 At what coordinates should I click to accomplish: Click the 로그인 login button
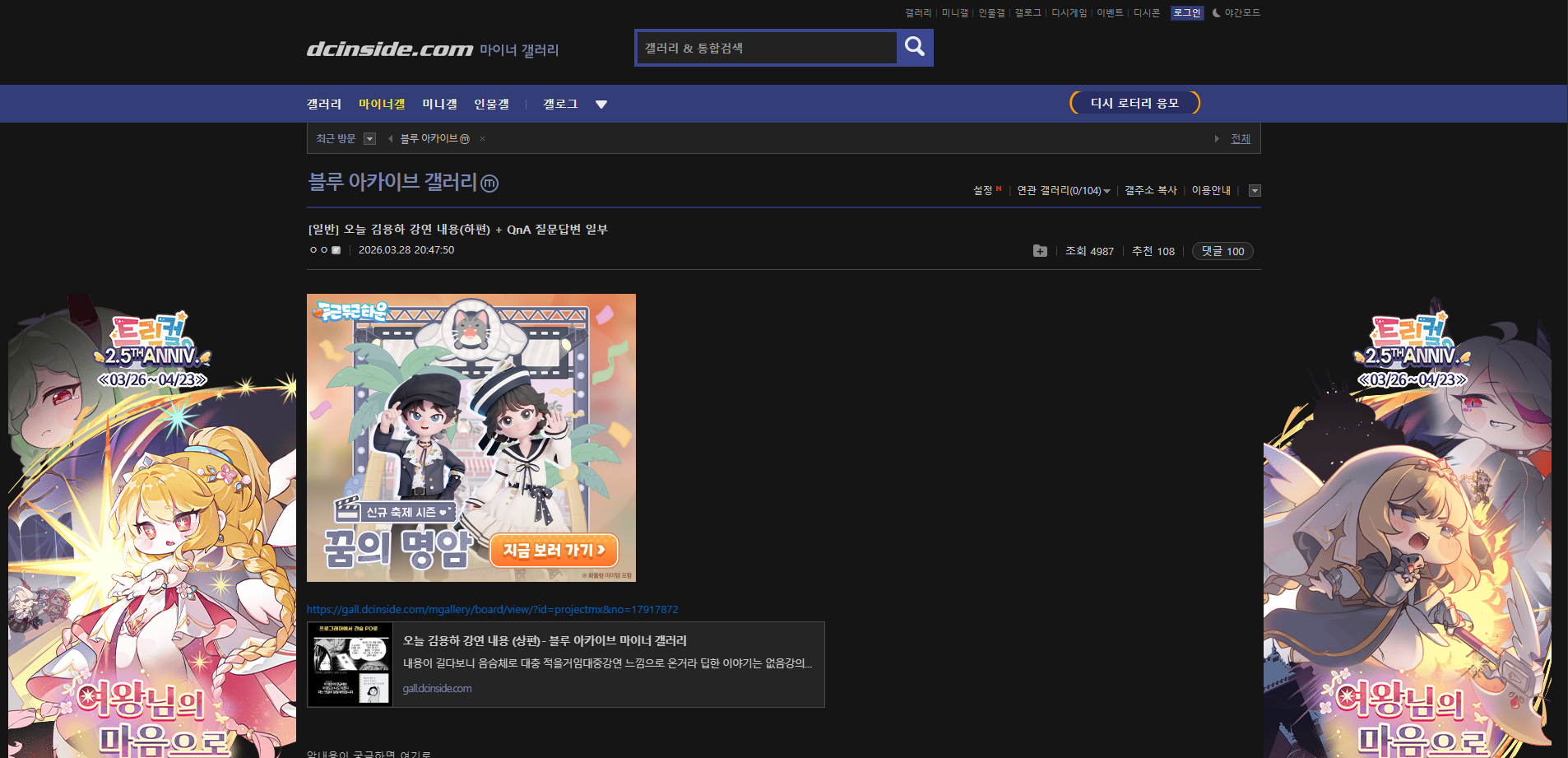tap(1187, 13)
